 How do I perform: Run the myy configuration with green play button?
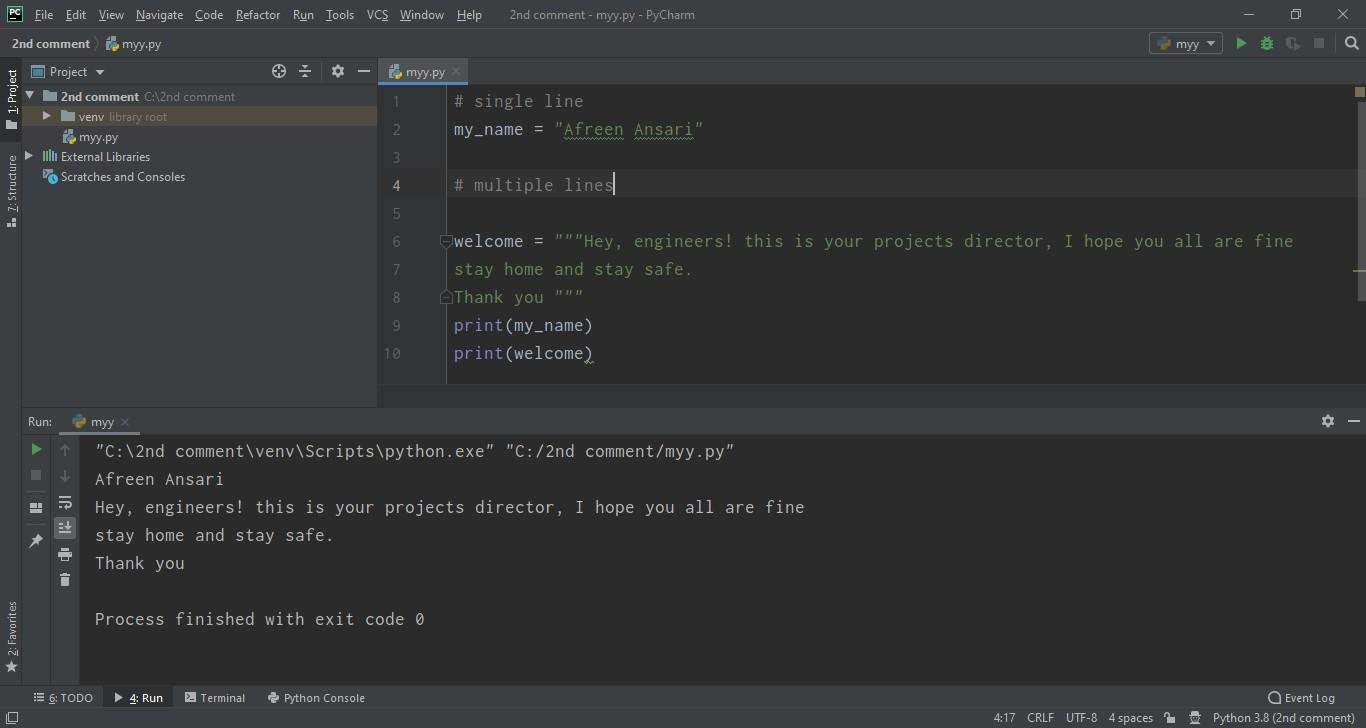tap(1241, 43)
